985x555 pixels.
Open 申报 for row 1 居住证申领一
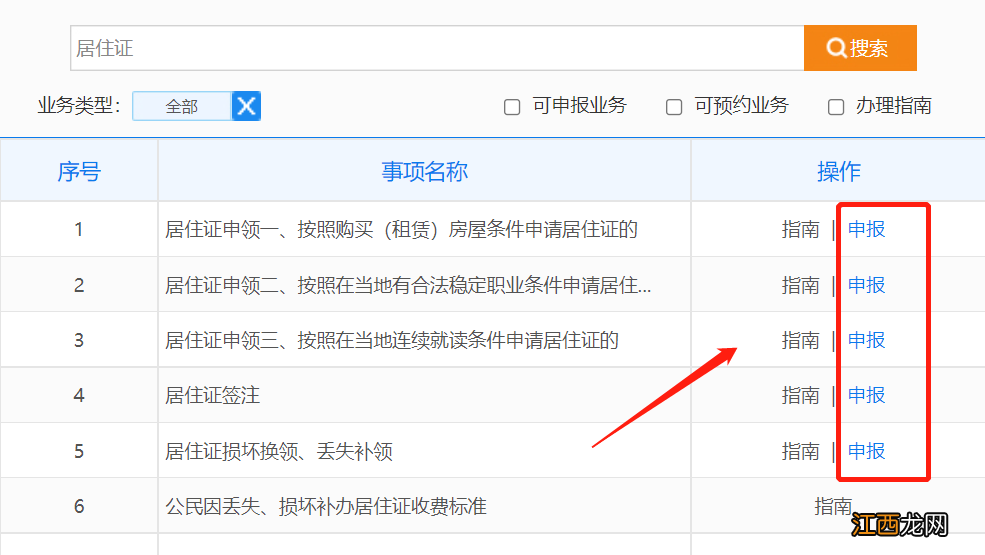pyautogui.click(x=866, y=230)
